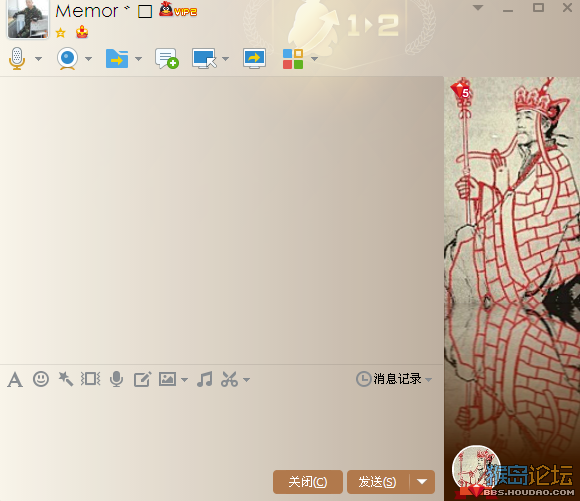This screenshot has height=501, width=580.
Task: Click the round avatar thumbnail on show panel
Action: pyautogui.click(x=476, y=470)
